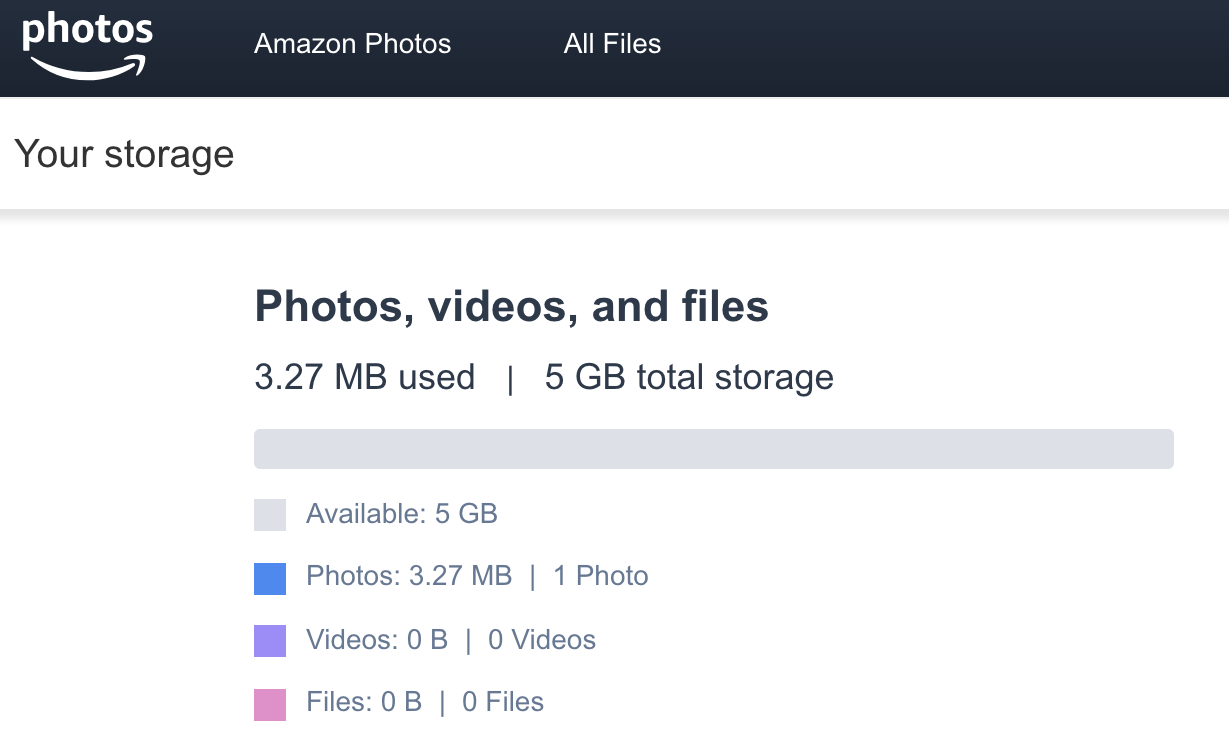Click the pink Files color swatch
Viewport: 1229px width, 744px height.
pos(270,704)
